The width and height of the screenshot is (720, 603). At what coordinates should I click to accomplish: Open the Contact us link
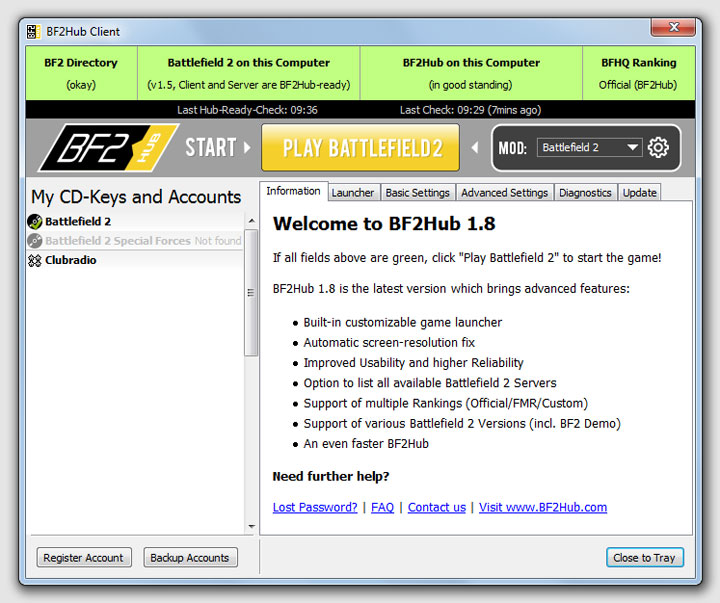pos(437,507)
